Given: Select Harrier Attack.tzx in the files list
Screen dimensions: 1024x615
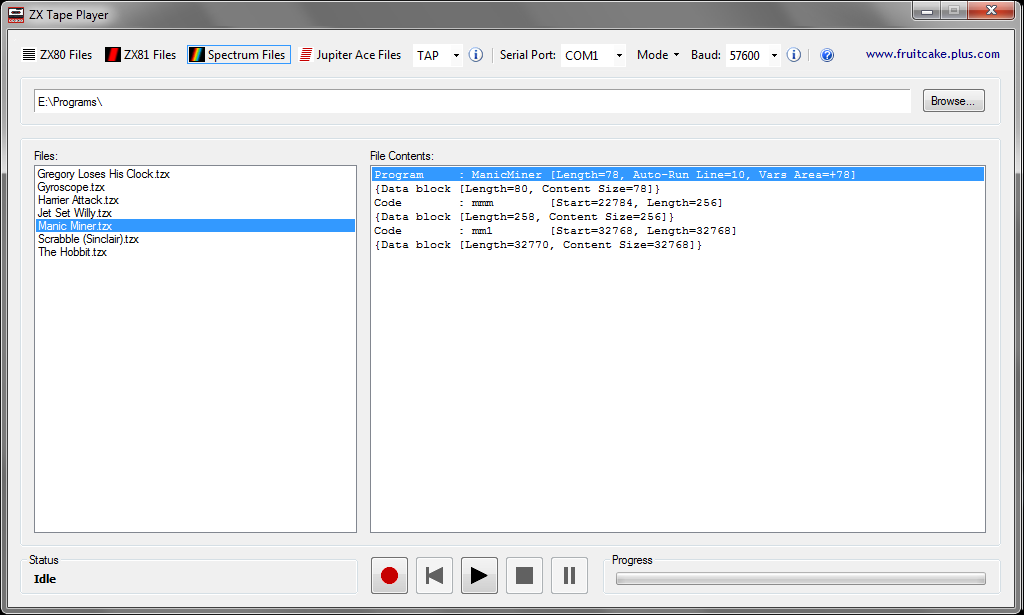Looking at the screenshot, I should pos(195,200).
